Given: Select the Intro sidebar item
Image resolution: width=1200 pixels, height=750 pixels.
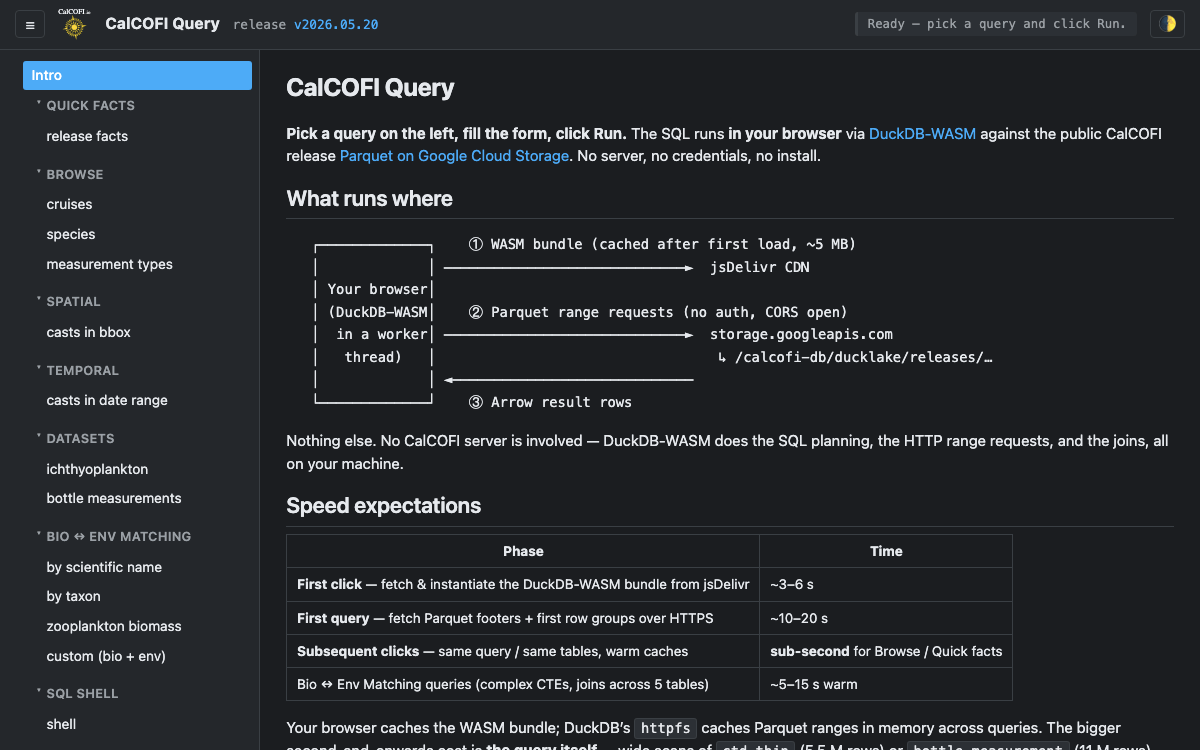Looking at the screenshot, I should [137, 75].
